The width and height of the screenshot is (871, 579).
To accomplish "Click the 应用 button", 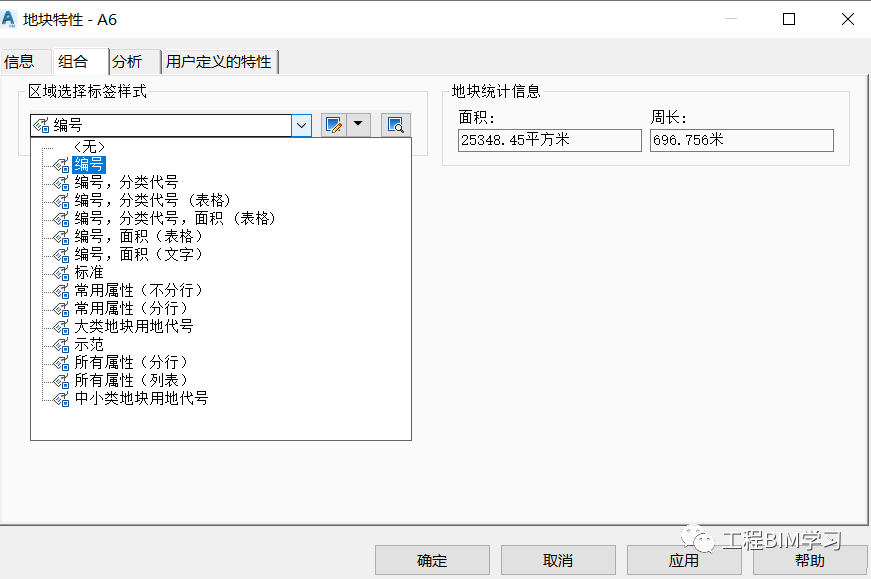I will coord(684,560).
